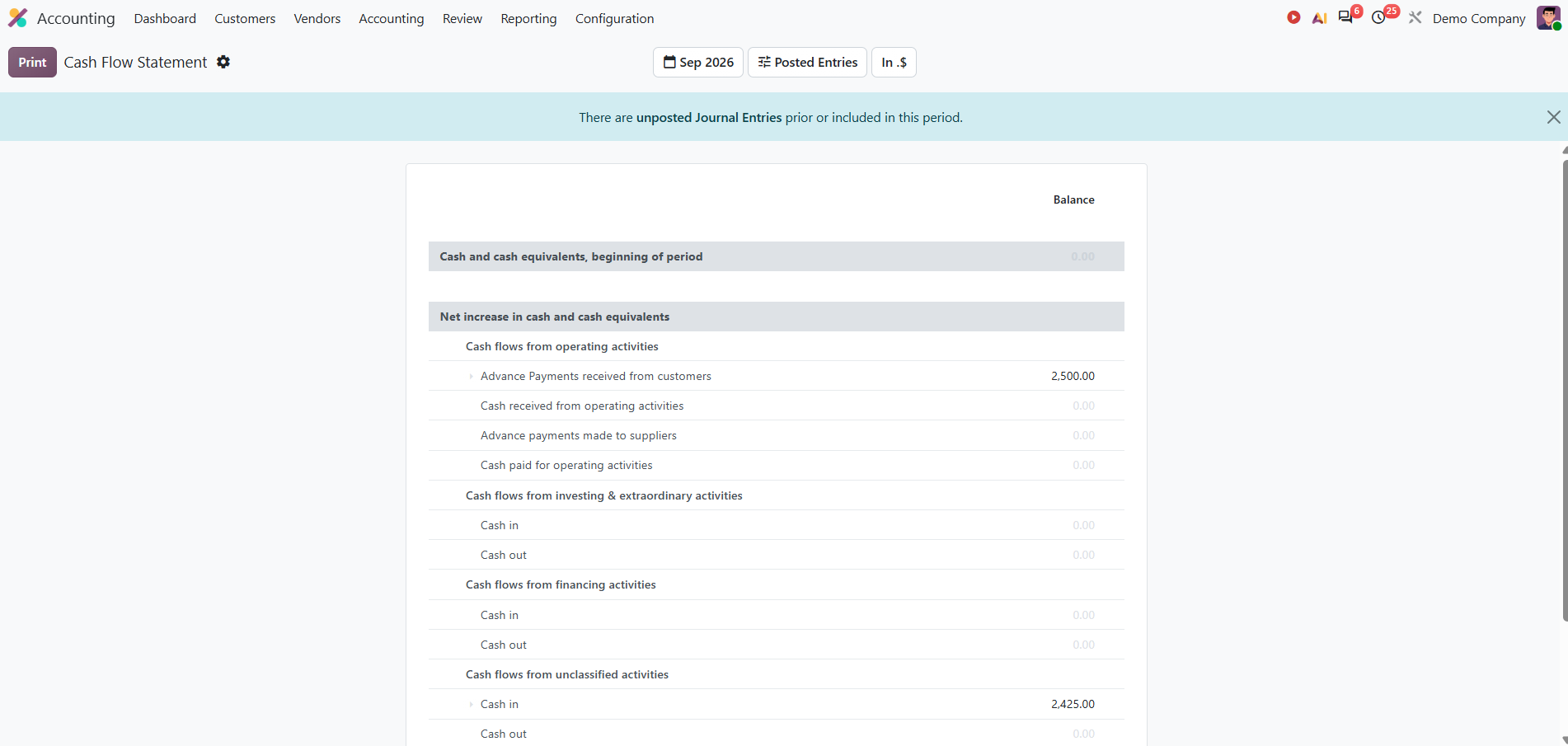Screen dimensions: 1568x746
Task: Open the Accounting menu item
Action: coord(392,18)
